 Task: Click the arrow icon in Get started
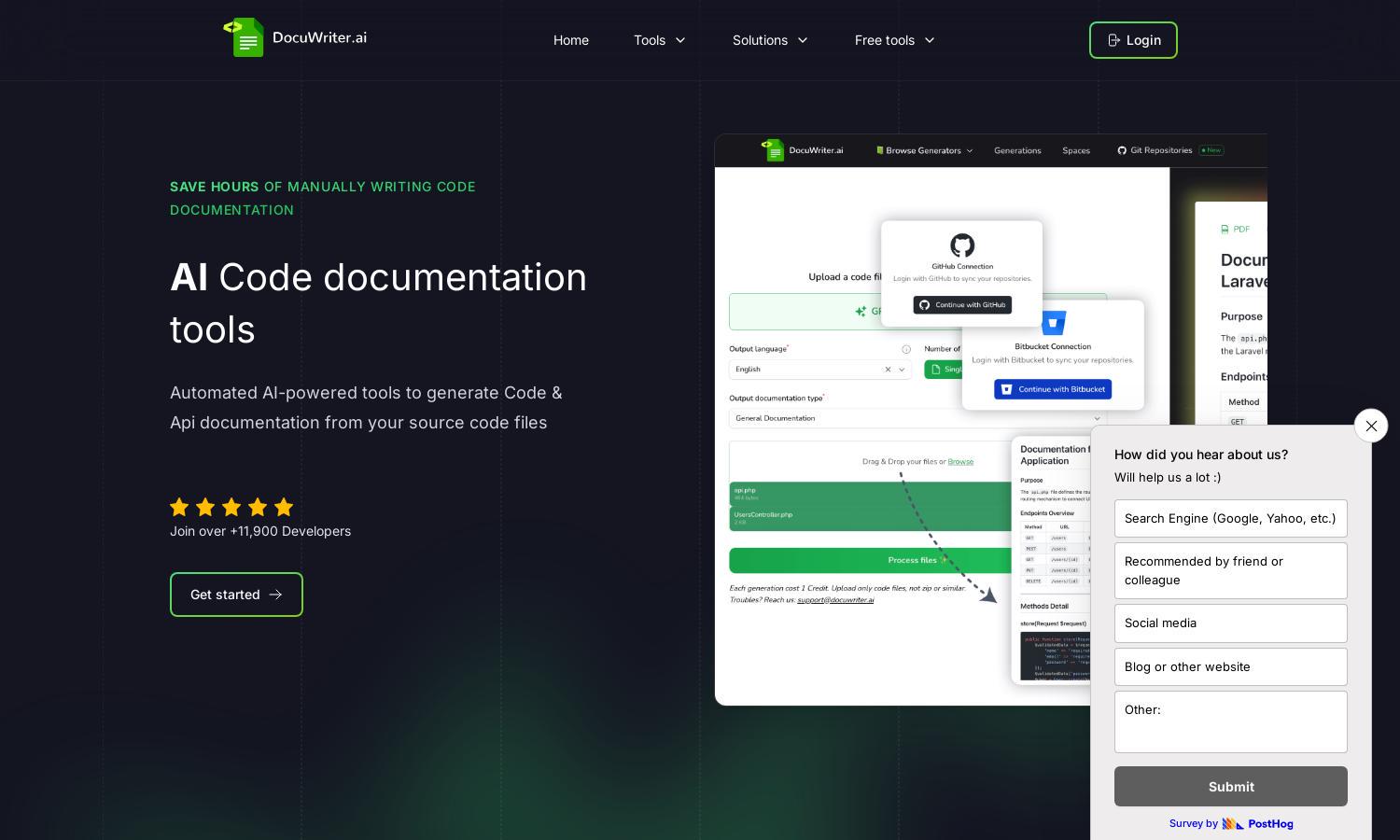275,595
